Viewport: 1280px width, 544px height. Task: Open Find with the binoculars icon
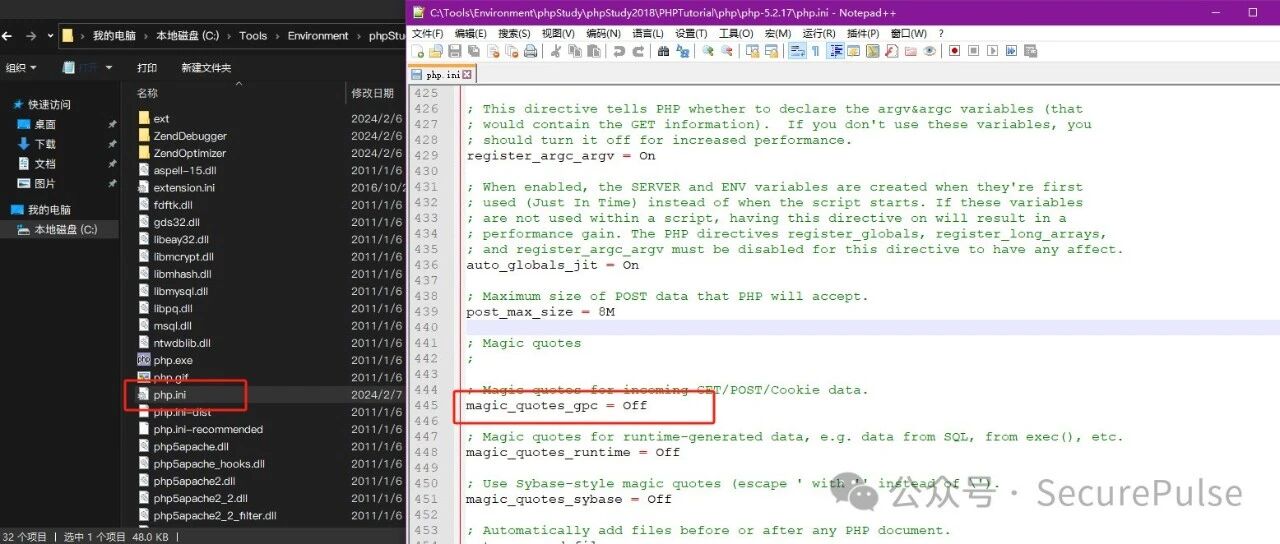pos(664,51)
